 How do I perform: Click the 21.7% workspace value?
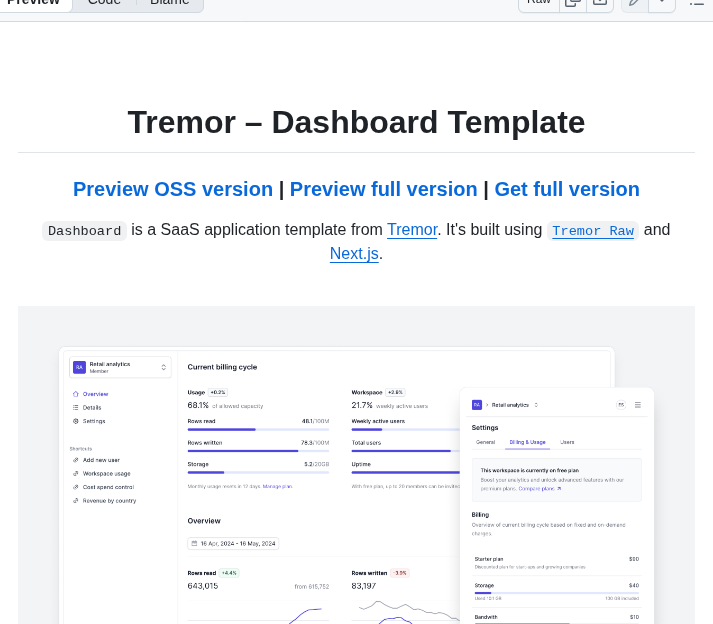coord(362,405)
